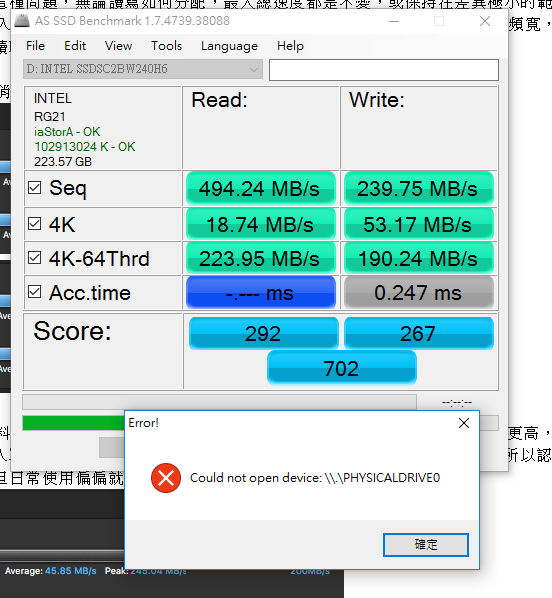Open the View menu

coord(118,46)
